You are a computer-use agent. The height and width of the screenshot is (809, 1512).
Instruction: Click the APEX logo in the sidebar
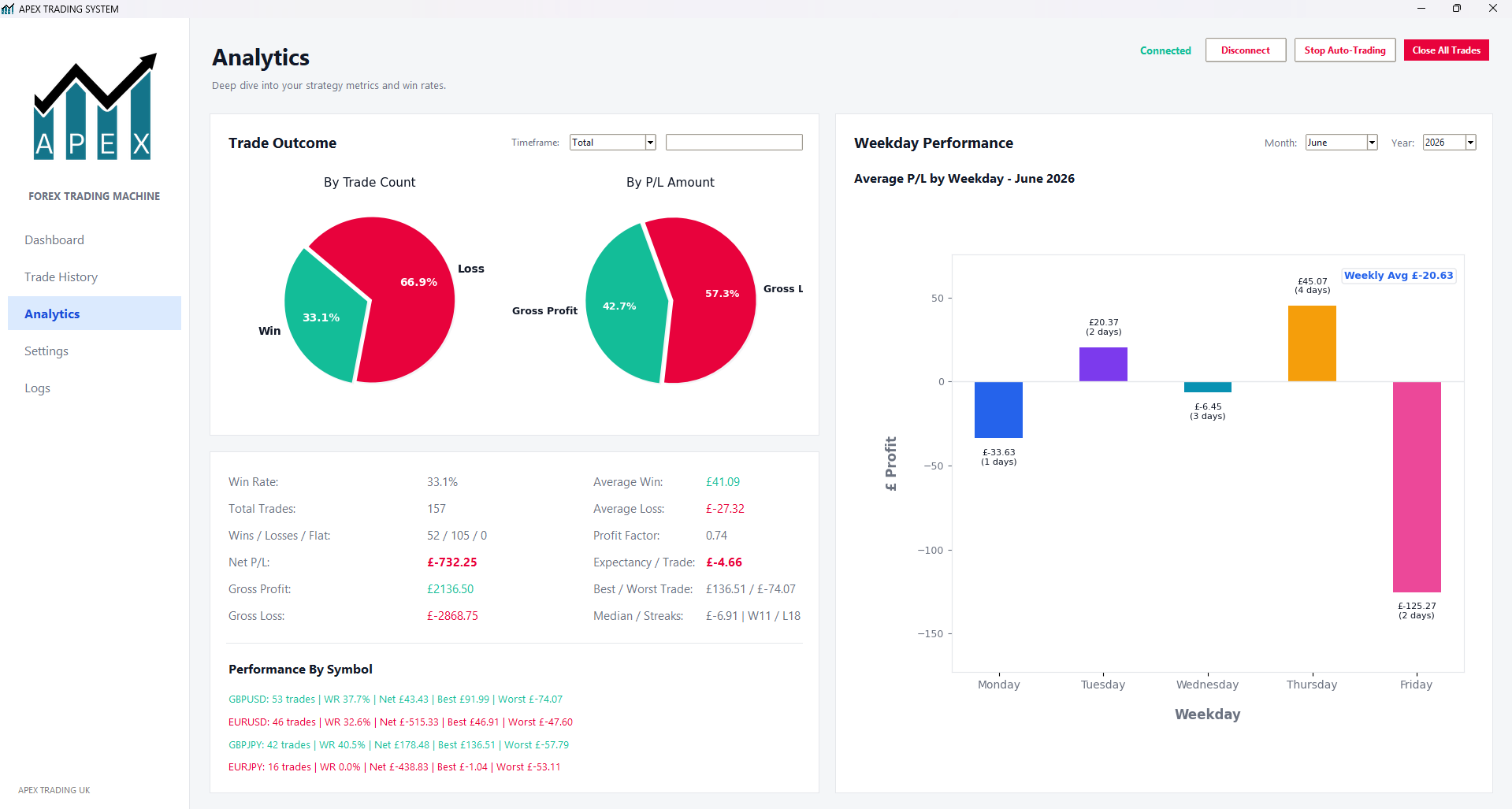[x=95, y=106]
